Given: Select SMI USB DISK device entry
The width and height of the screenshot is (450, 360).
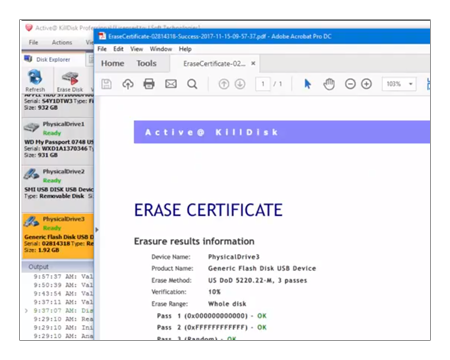Looking at the screenshot, I should [x=59, y=189].
